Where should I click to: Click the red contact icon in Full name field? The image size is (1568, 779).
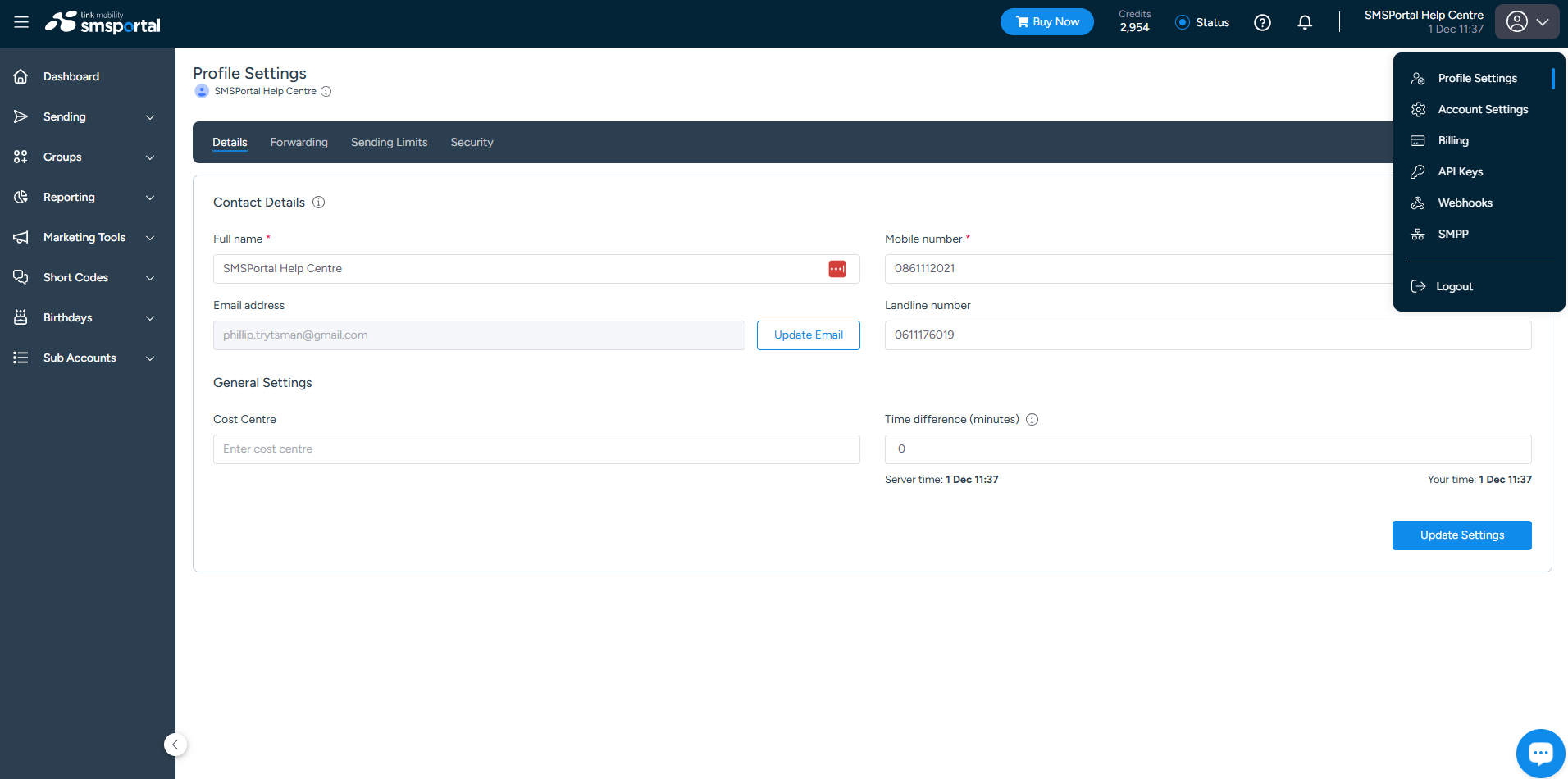[x=836, y=268]
